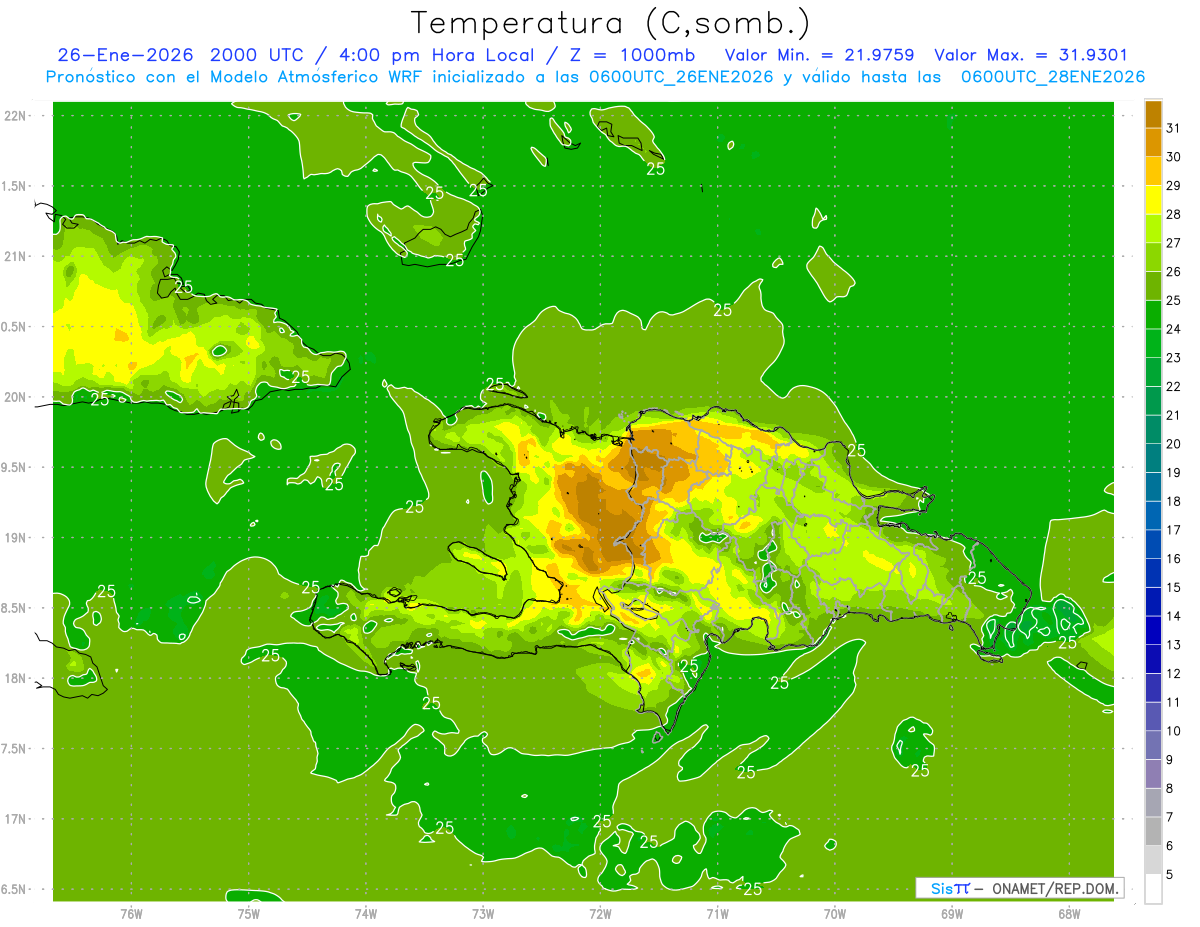Click the '74W' longitude label
This screenshot has height=927, width=1200.
(366, 913)
